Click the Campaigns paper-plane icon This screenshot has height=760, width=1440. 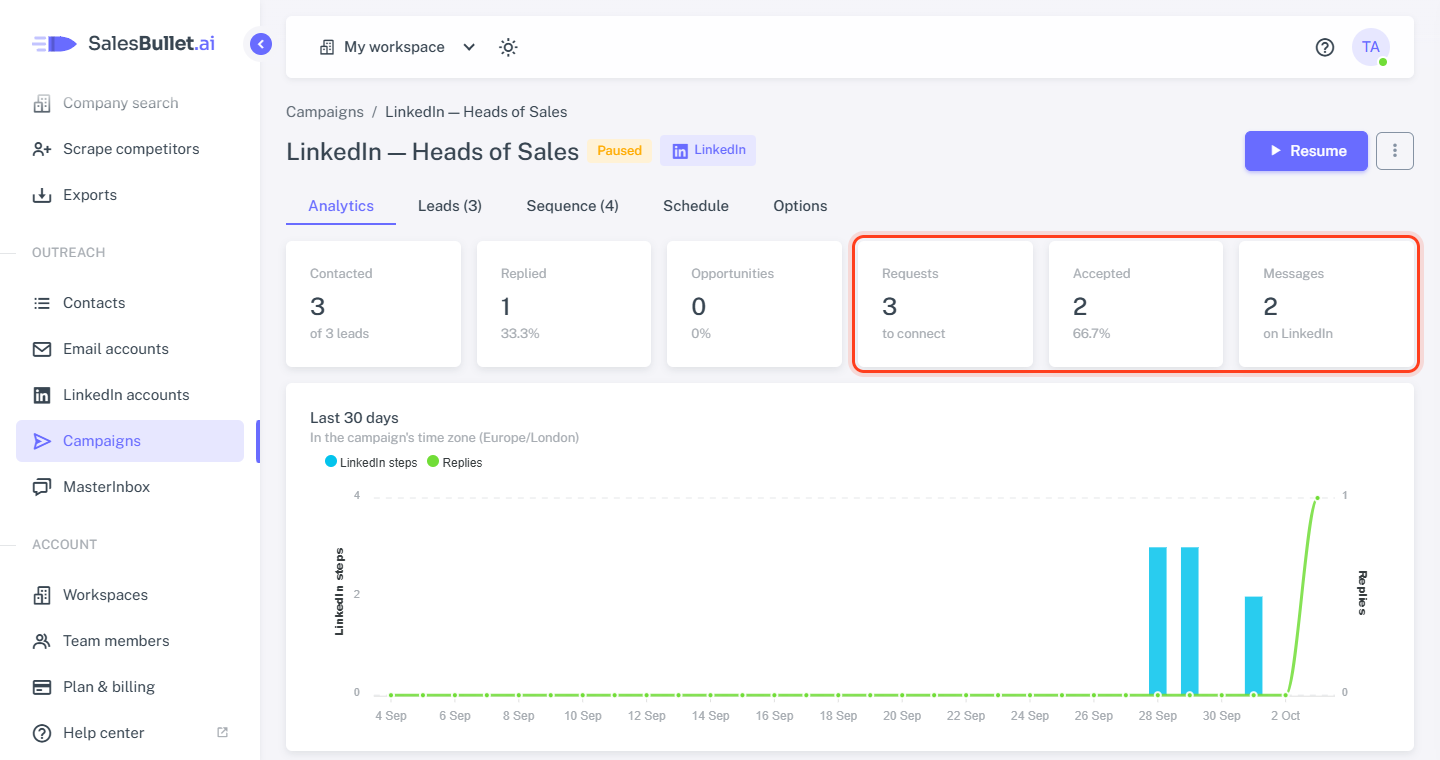pos(42,441)
